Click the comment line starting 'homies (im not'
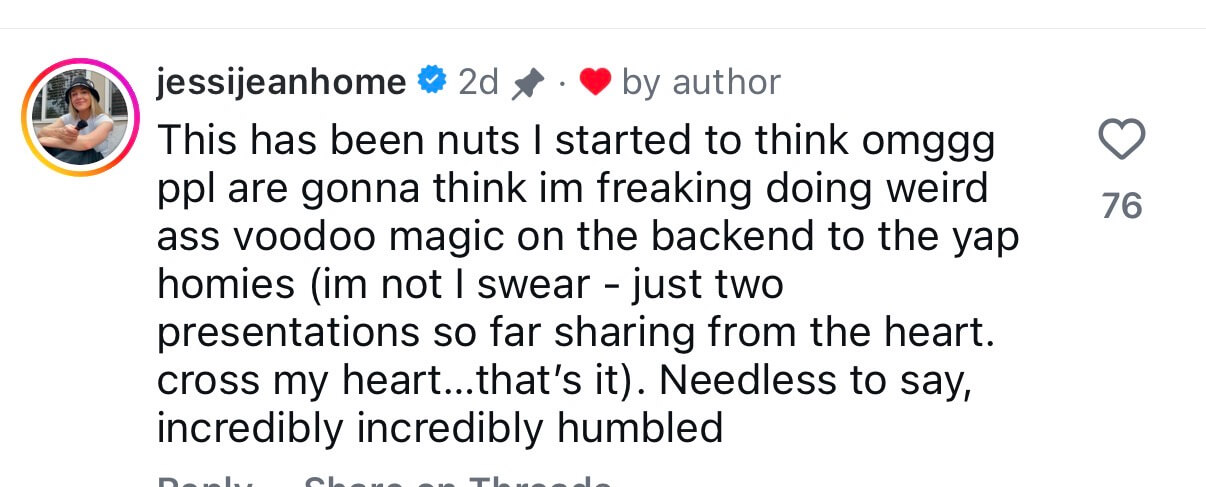The height and width of the screenshot is (487, 1206). (470, 285)
